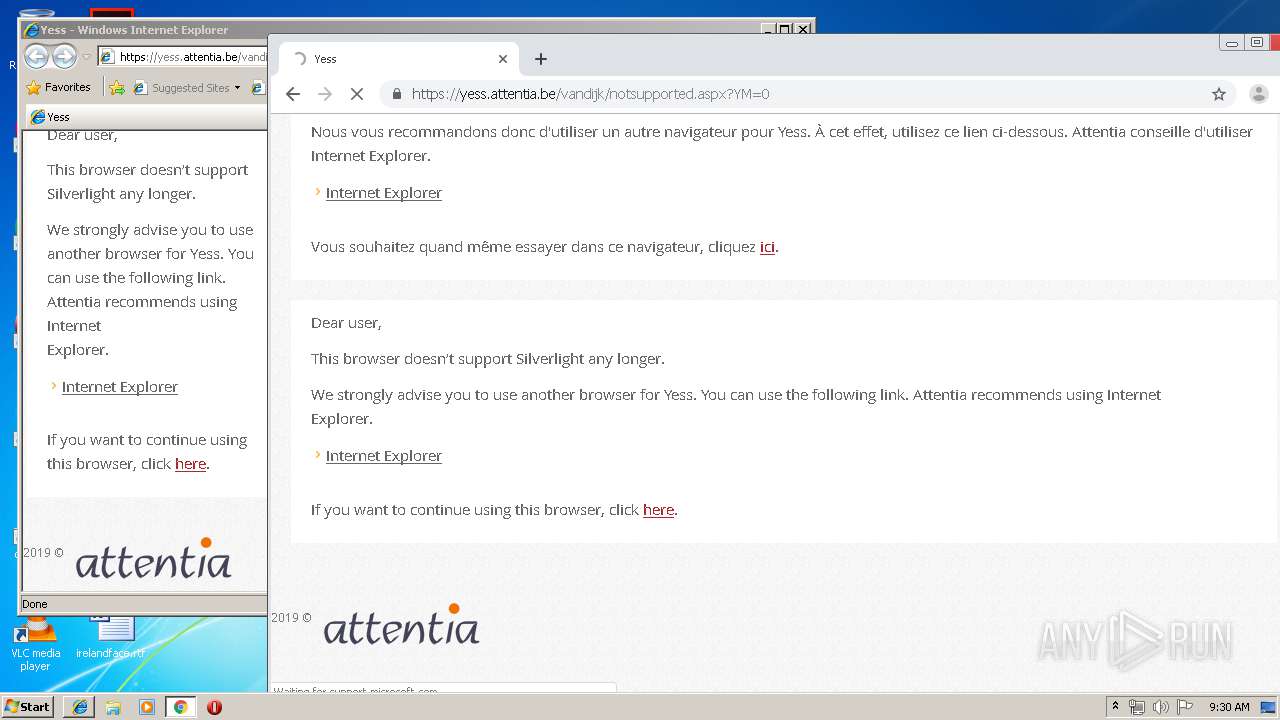This screenshot has height=720, width=1280.
Task: Focus the Chrome address bar URL
Action: pos(590,94)
